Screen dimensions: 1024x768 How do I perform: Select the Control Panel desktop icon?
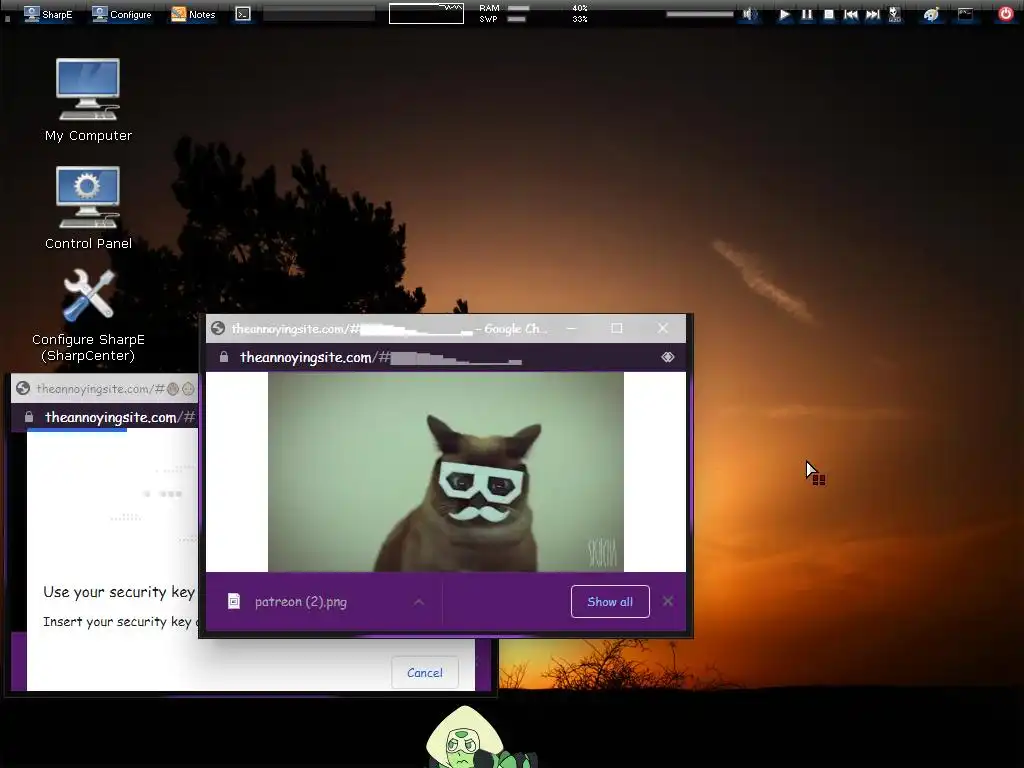point(88,208)
